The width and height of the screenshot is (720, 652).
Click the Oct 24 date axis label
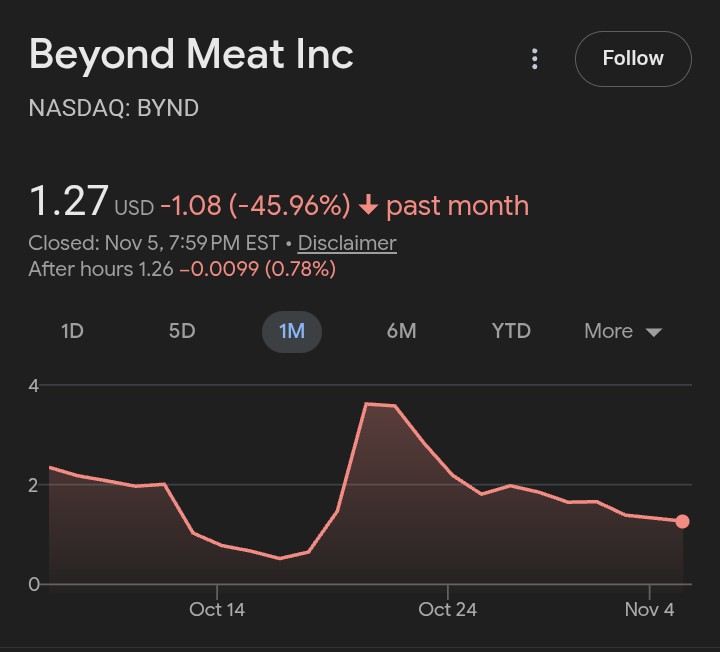pyautogui.click(x=448, y=609)
